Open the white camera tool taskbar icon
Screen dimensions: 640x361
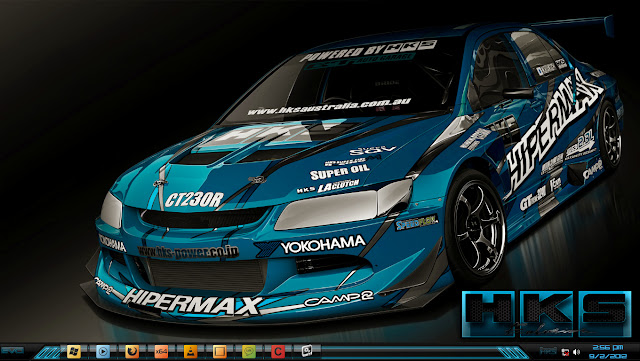(307, 351)
